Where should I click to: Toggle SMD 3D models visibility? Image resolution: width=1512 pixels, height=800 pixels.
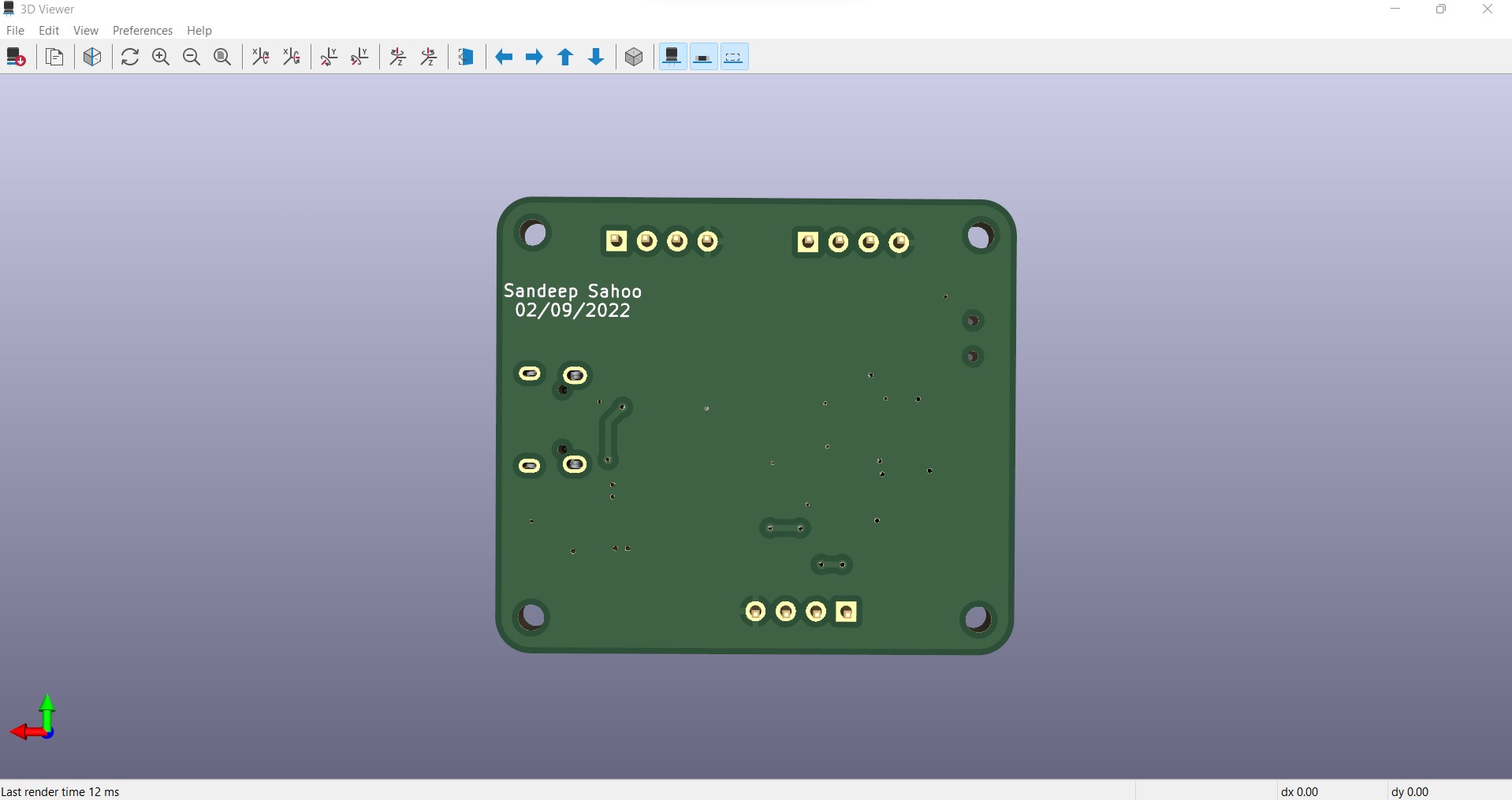(702, 56)
